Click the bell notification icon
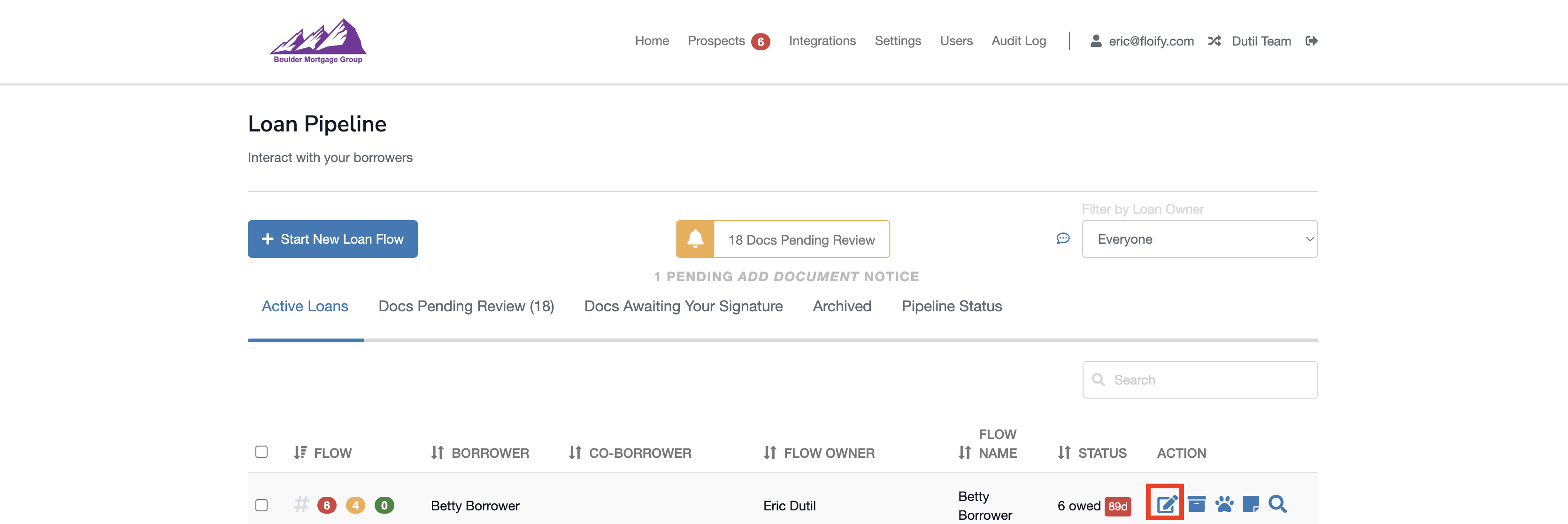The height and width of the screenshot is (524, 1568). point(695,239)
